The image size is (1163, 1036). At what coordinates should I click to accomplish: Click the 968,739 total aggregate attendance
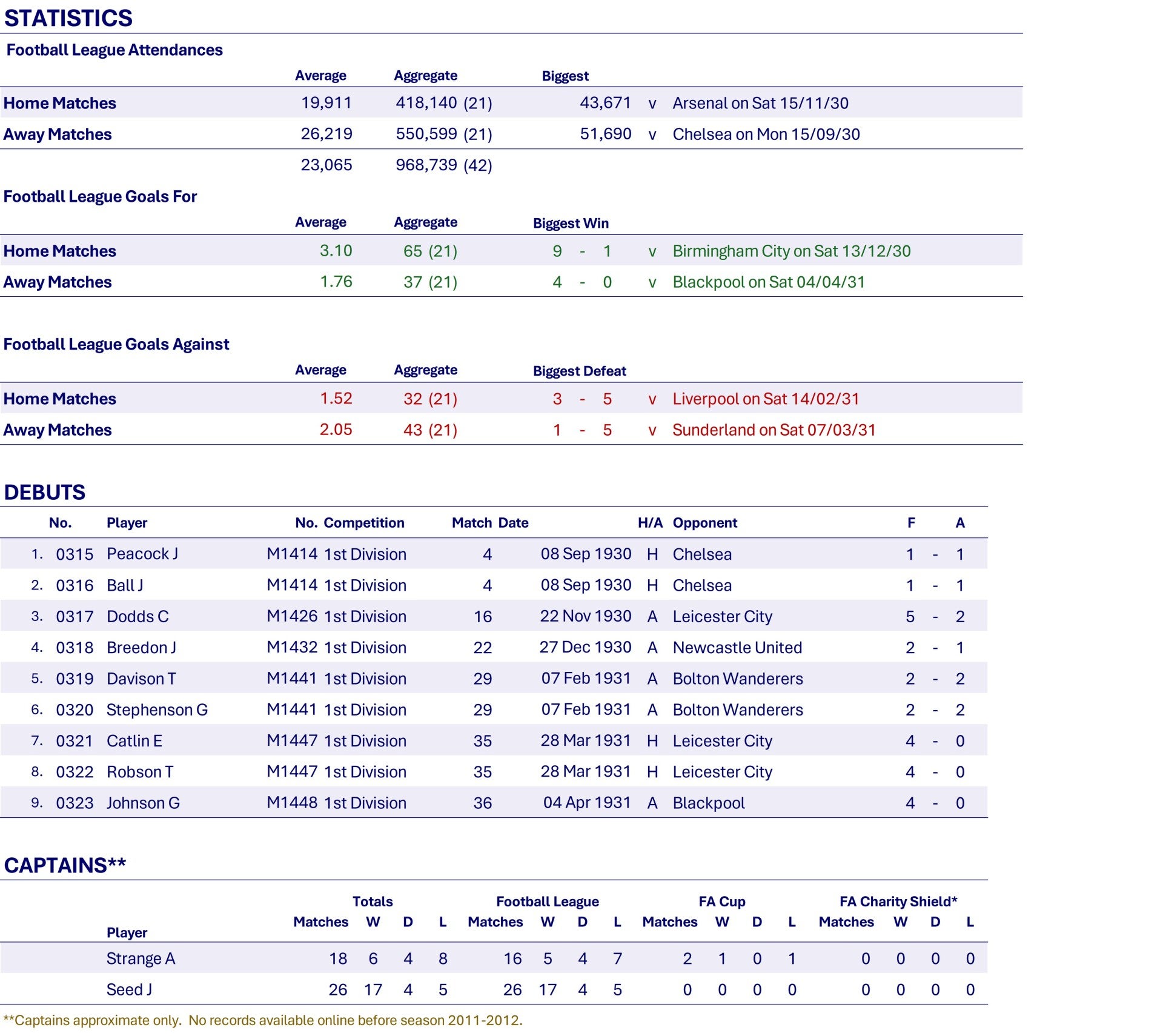tap(426, 165)
